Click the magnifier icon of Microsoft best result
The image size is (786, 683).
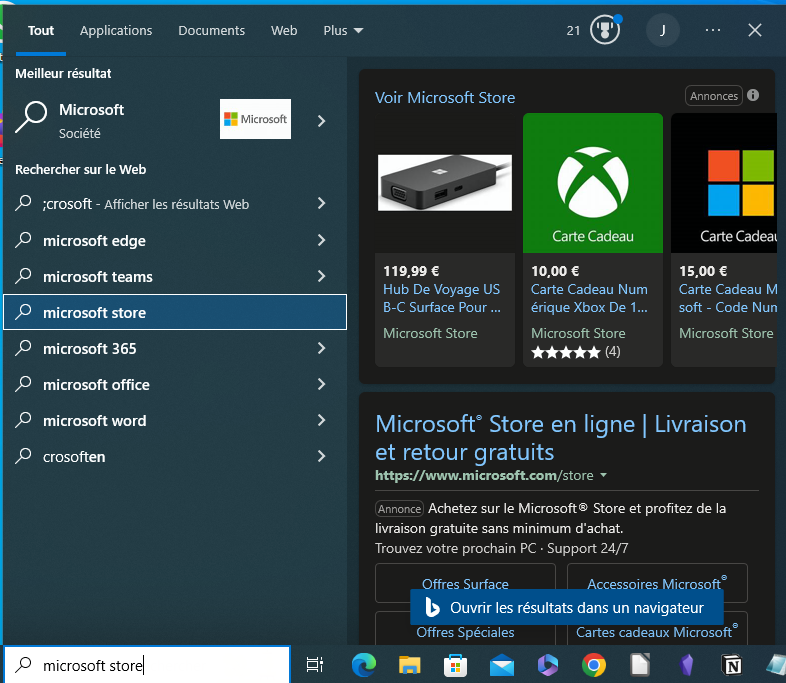31,117
